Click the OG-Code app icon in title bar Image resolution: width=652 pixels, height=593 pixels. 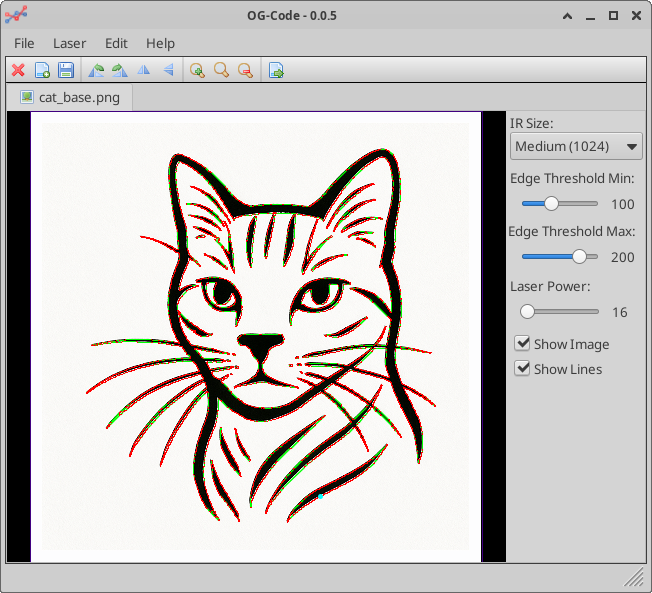click(16, 15)
